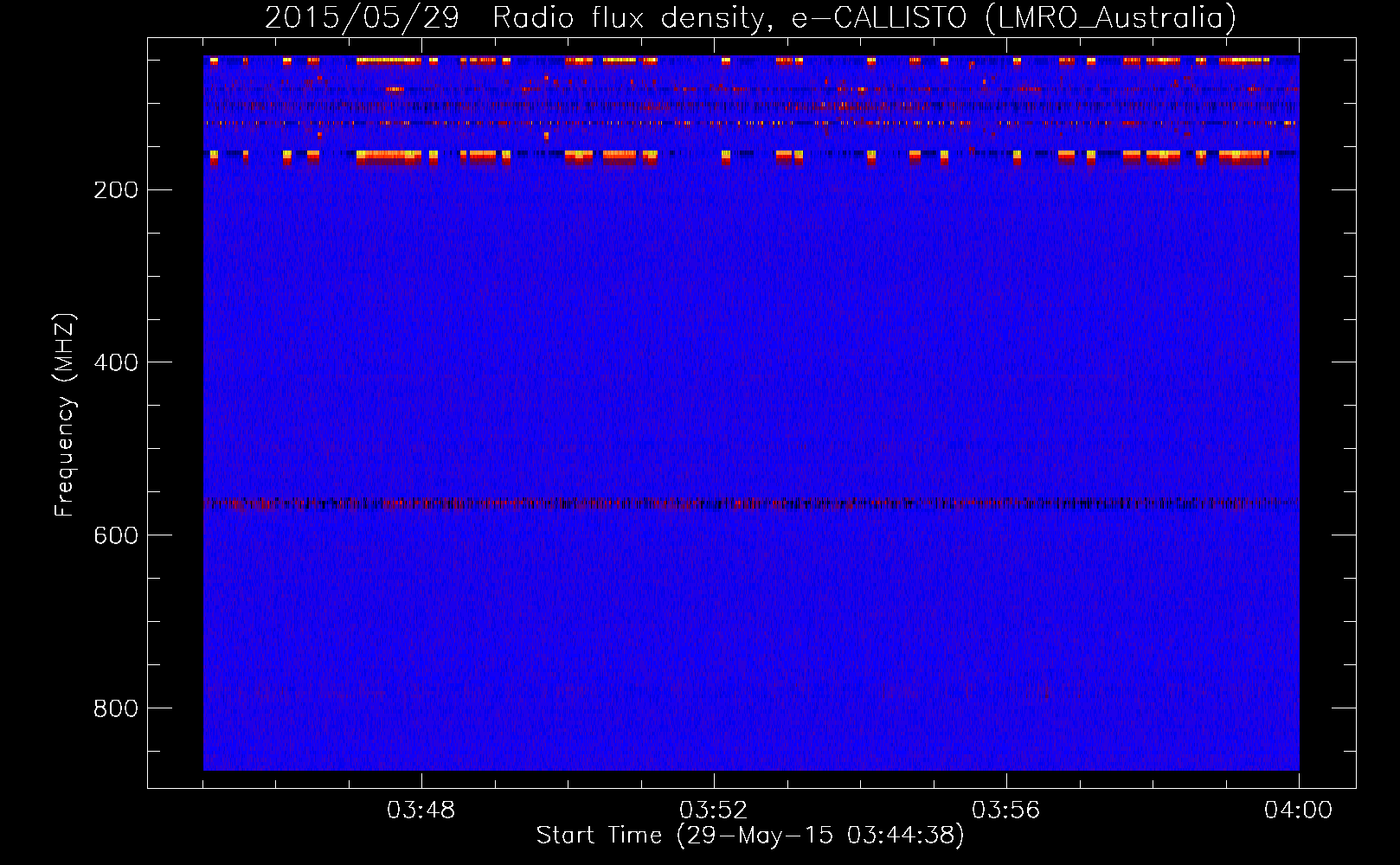This screenshot has height=865, width=1400.
Task: Click the plot title "2015/05/29 Radio flux density, e-CALLISTO (LMRO_Australia)"
Action: [x=750, y=17]
